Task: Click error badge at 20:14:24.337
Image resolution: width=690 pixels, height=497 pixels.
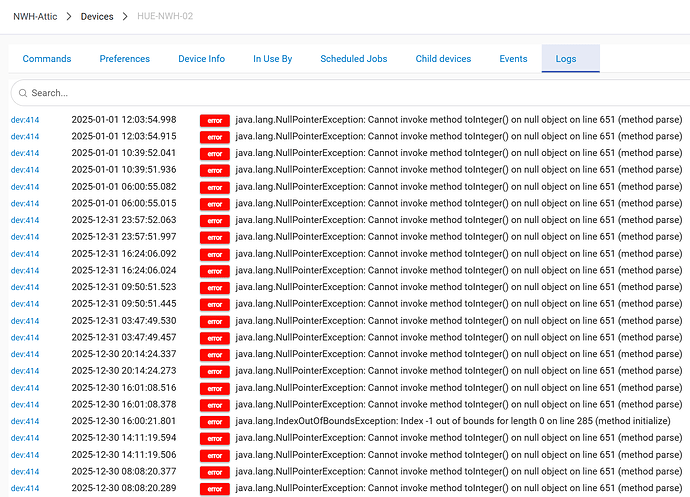Action: pos(215,355)
